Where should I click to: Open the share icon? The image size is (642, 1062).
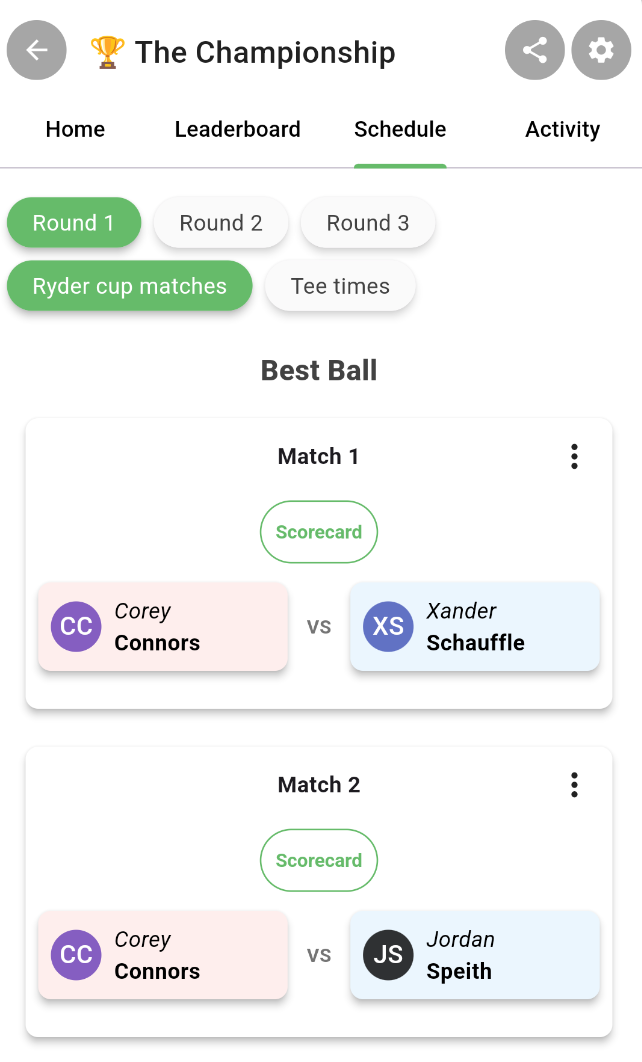pyautogui.click(x=535, y=50)
